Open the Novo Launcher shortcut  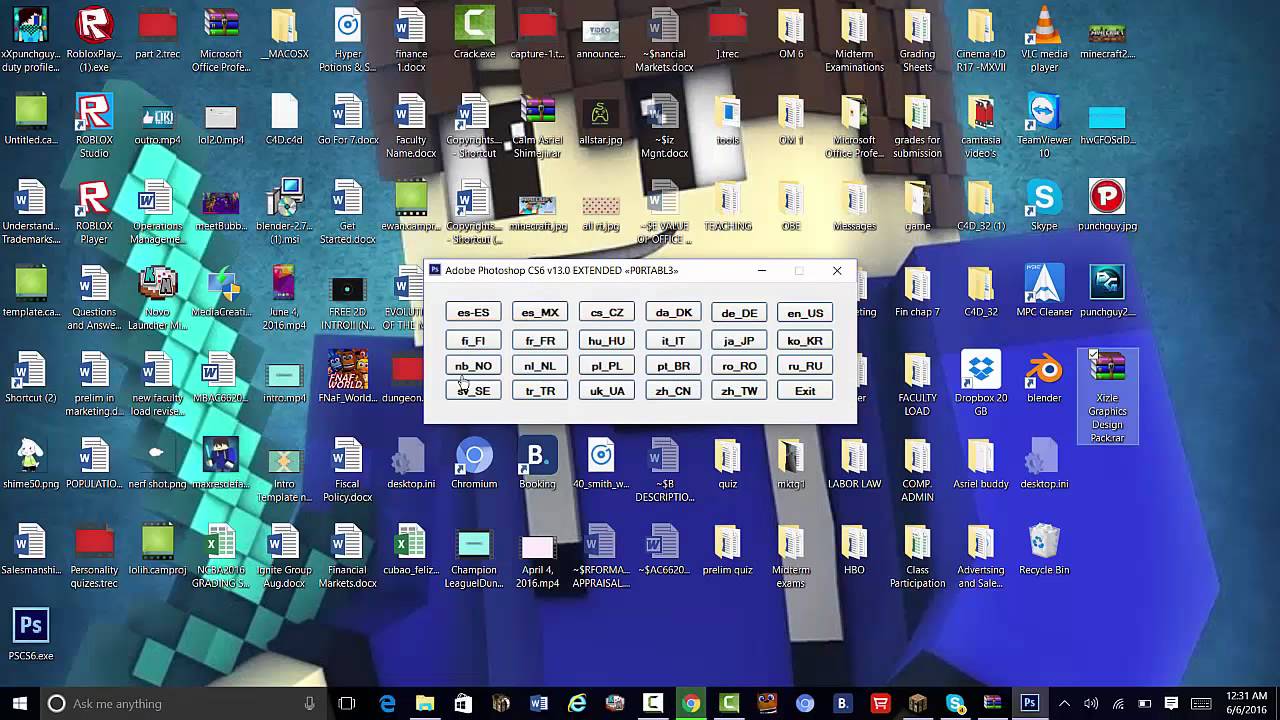(x=157, y=298)
